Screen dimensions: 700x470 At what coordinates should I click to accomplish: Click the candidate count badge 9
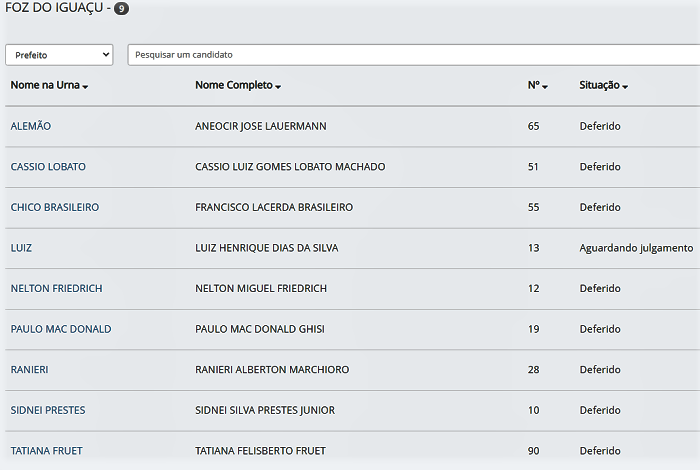point(121,9)
